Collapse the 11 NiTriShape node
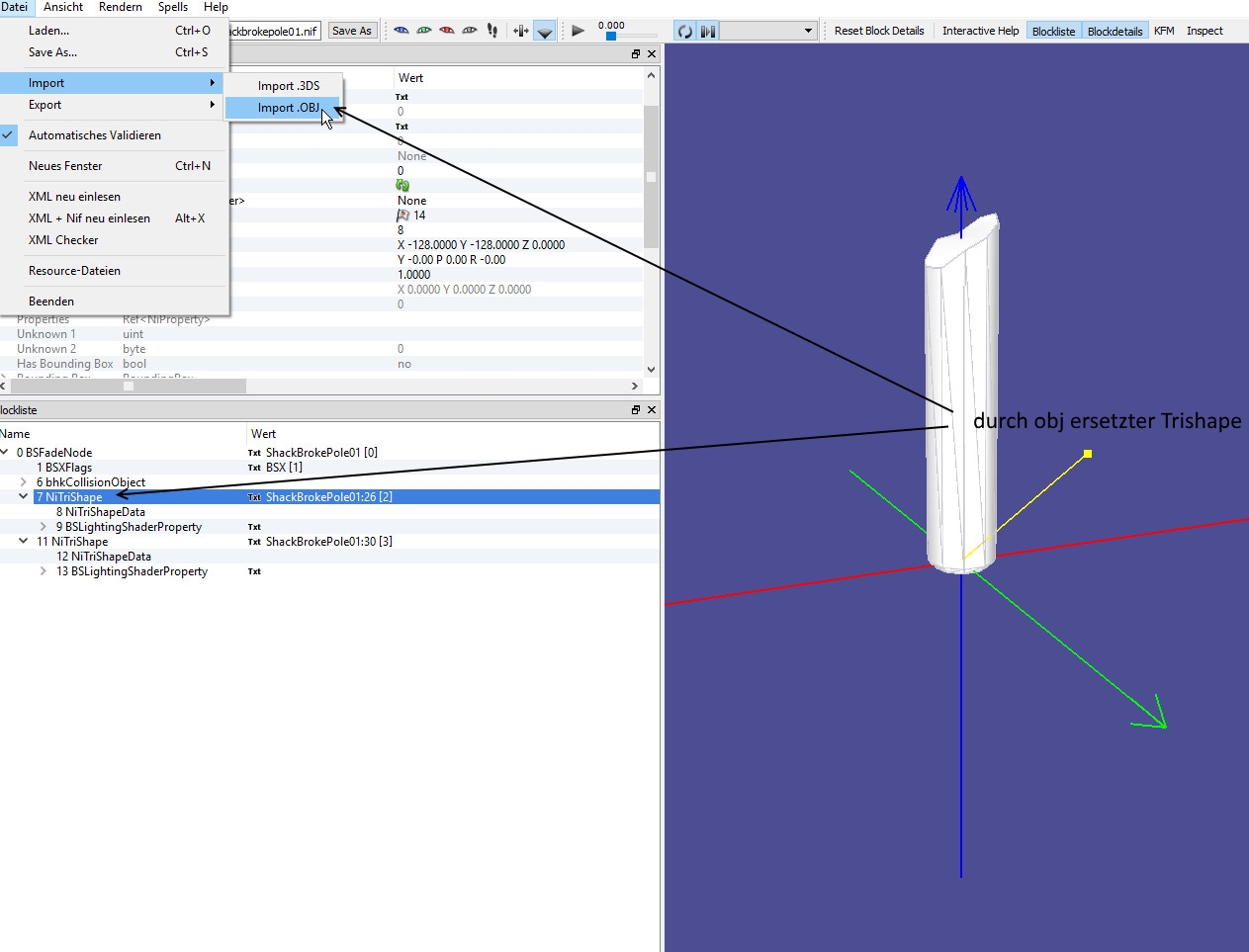Screen dimensions: 1249x952 point(24,542)
